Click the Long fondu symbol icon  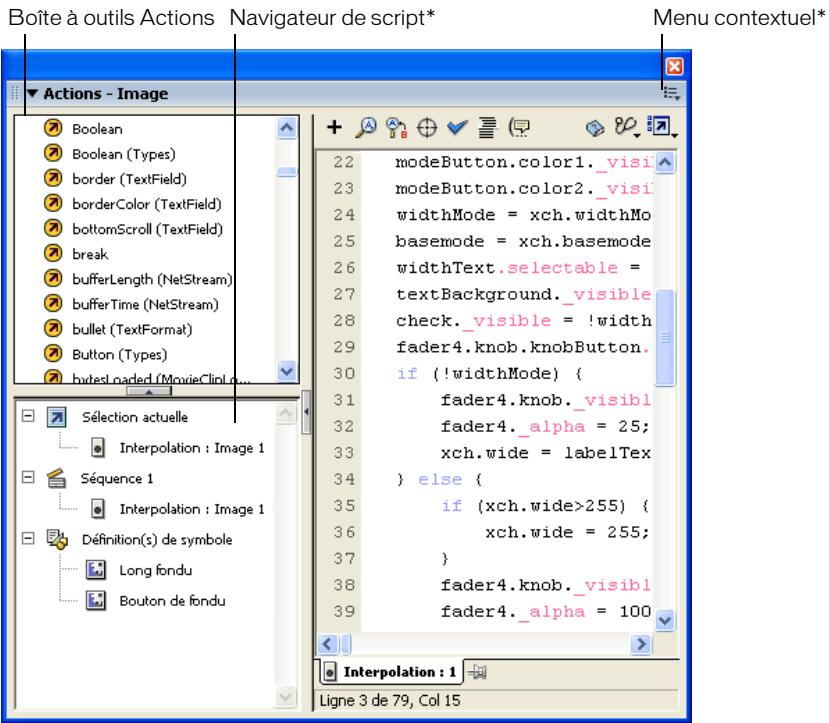pos(96,570)
